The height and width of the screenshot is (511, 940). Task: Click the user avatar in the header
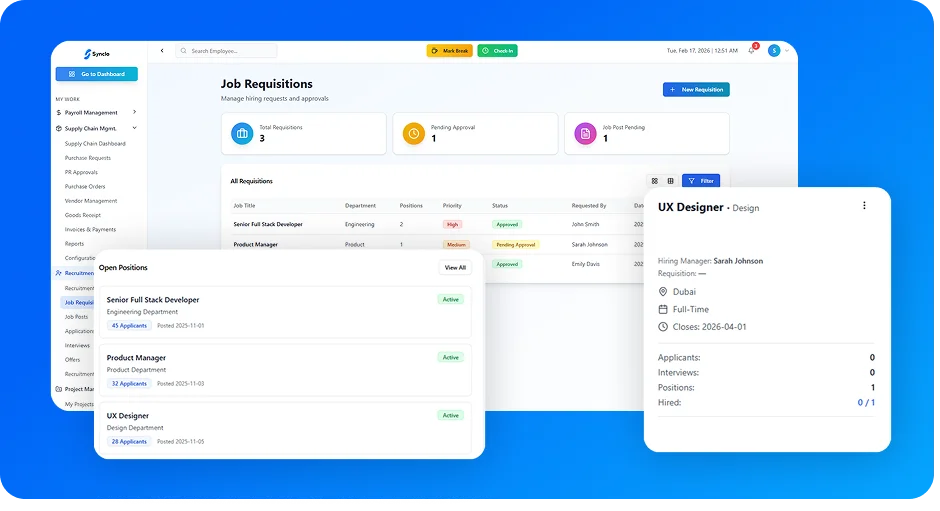(774, 50)
